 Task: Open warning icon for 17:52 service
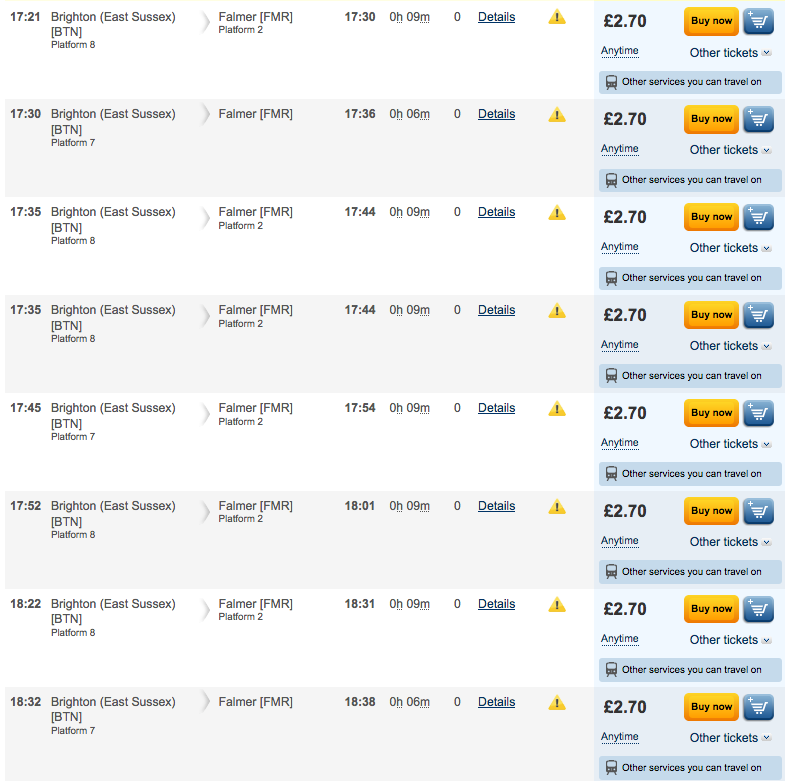coord(557,507)
